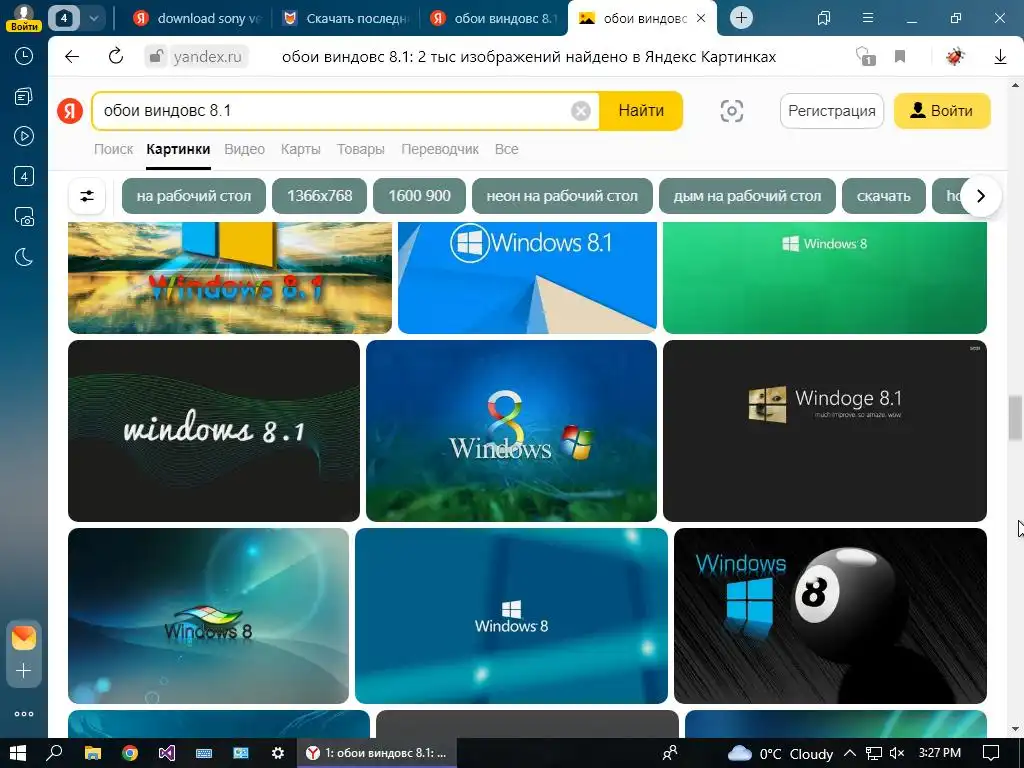
Task: Click the site protection lock icon
Action: [156, 57]
